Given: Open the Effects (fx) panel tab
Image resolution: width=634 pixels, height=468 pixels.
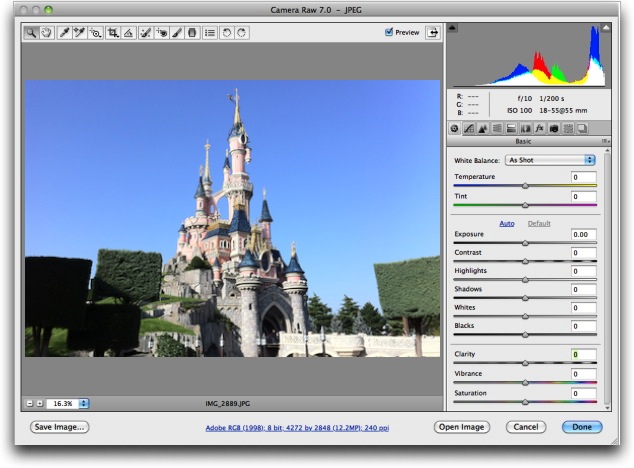Looking at the screenshot, I should (539, 129).
